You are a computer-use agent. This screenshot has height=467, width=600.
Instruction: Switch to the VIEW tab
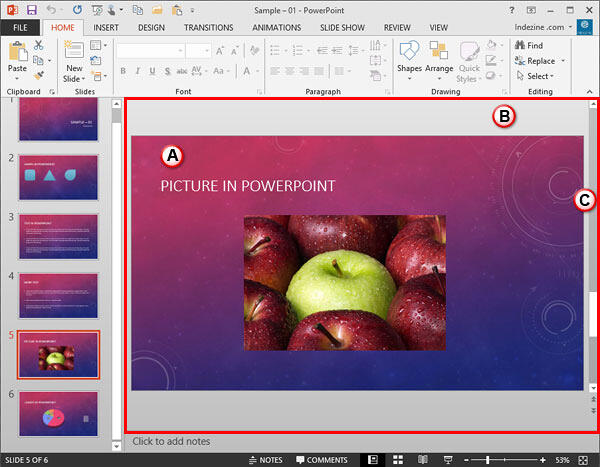(x=439, y=28)
